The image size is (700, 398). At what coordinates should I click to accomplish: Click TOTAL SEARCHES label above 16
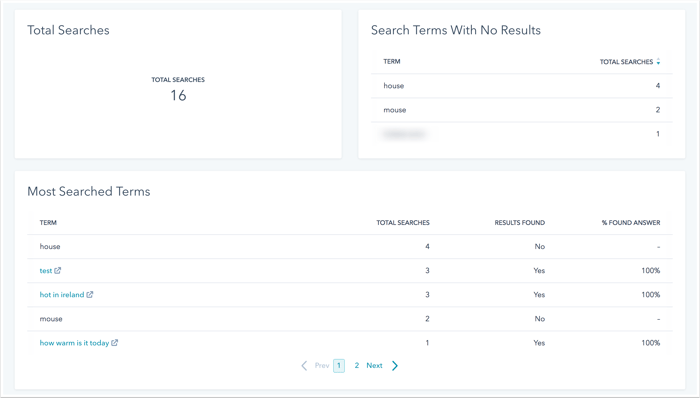coord(178,79)
